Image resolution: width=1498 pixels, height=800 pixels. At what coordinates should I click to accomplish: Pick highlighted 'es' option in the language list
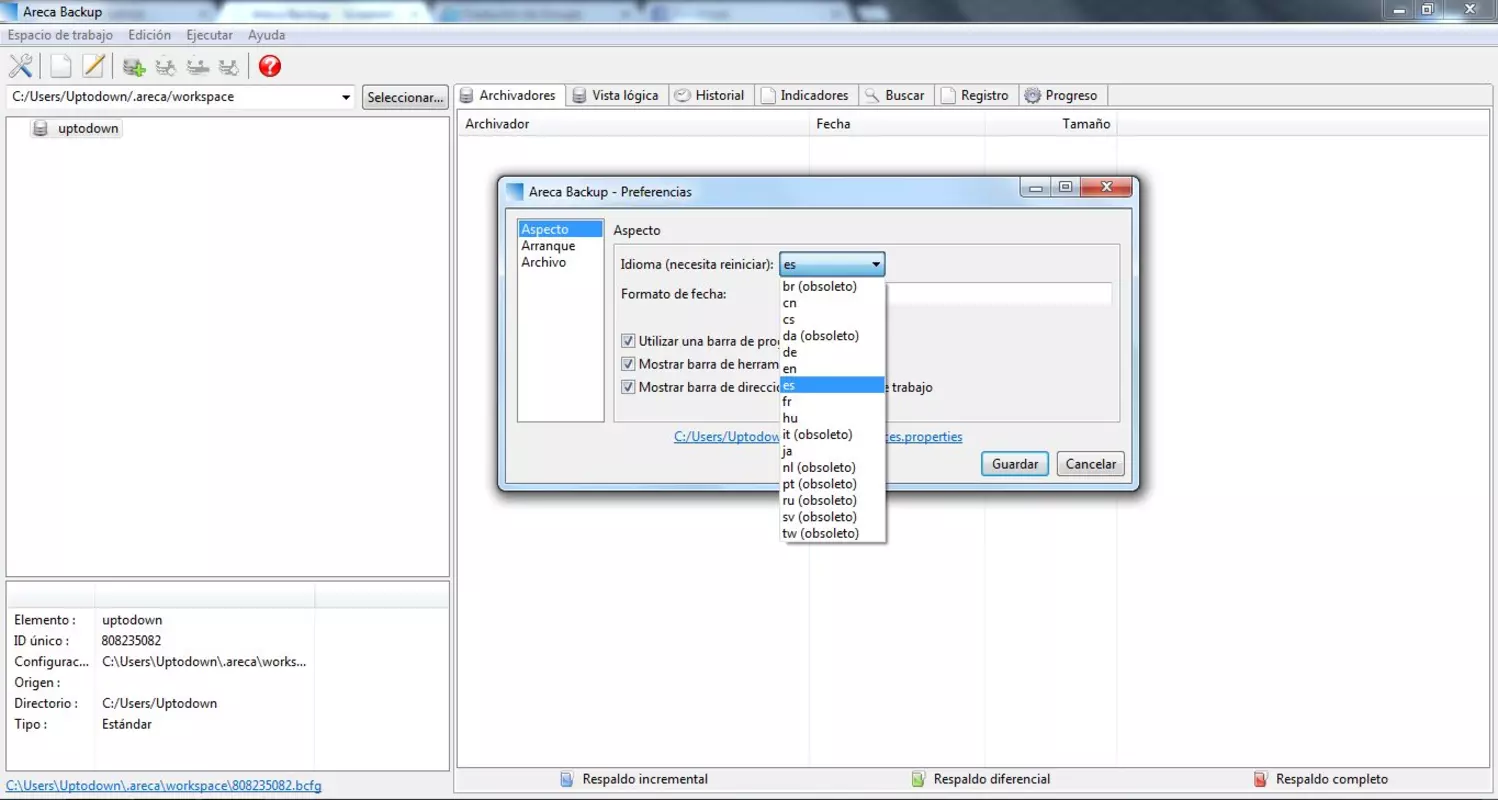click(x=832, y=385)
